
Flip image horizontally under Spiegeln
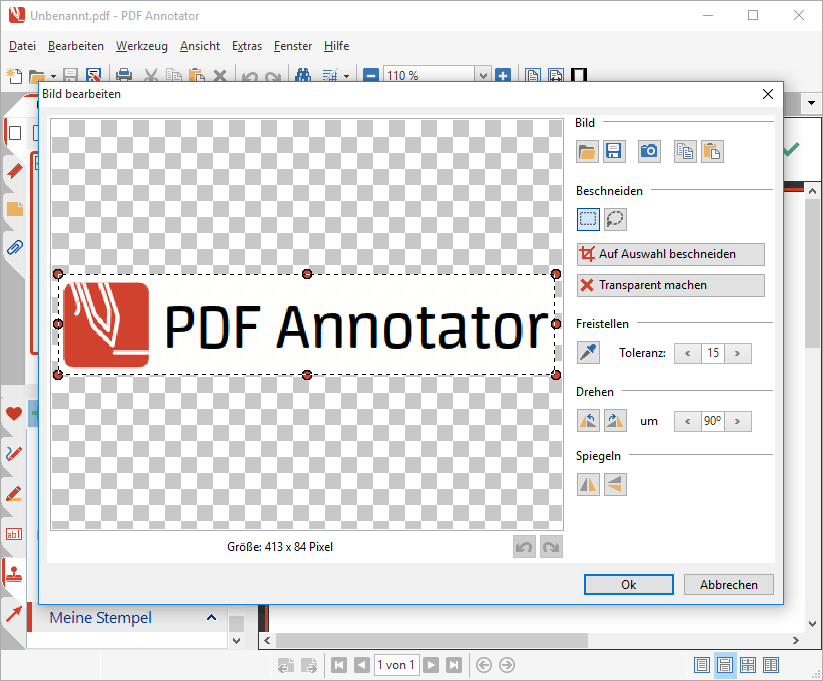588,484
